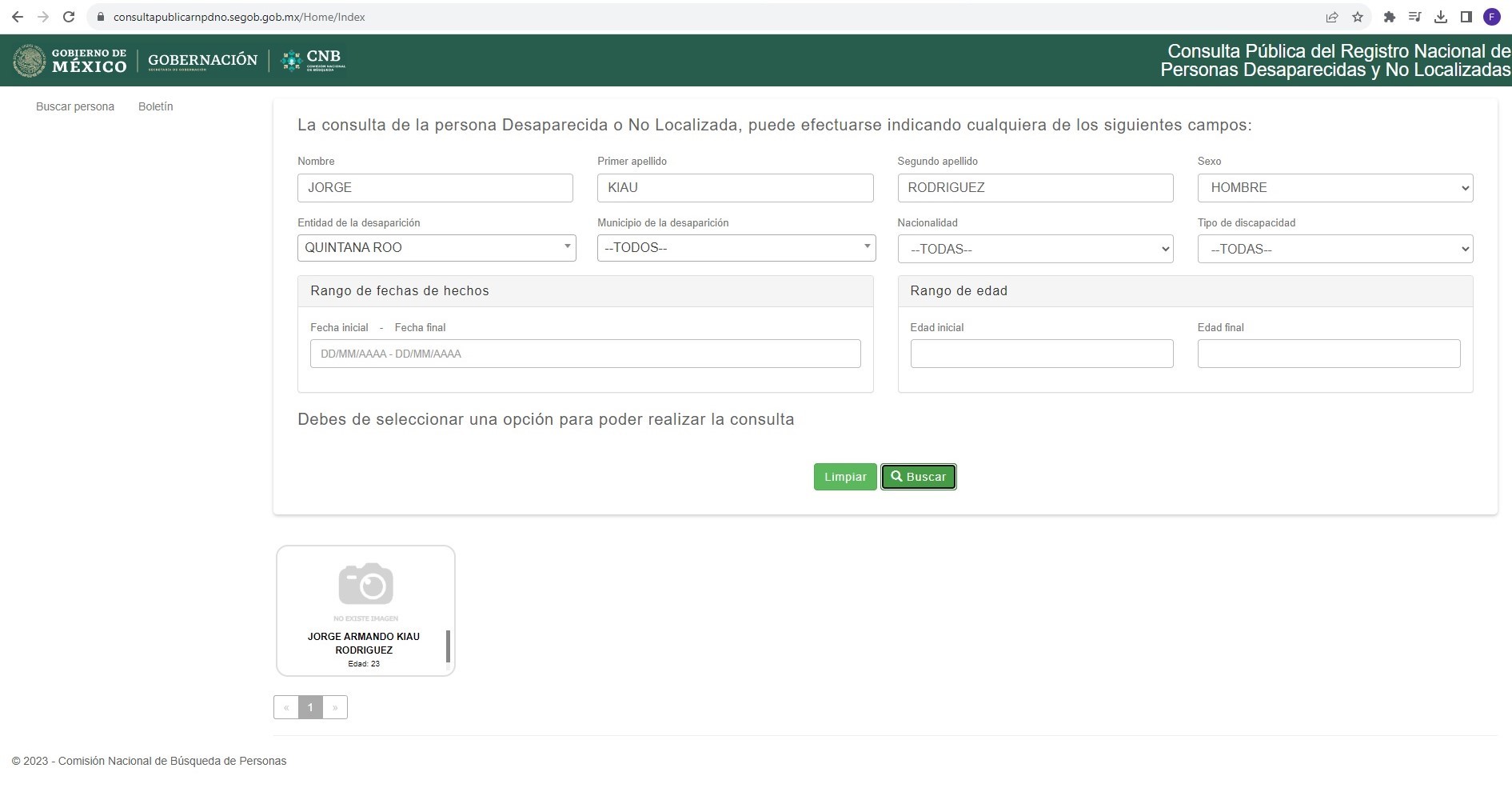The image size is (1512, 796).
Task: Open Entidad de la desaparición dropdown
Action: [x=437, y=248]
